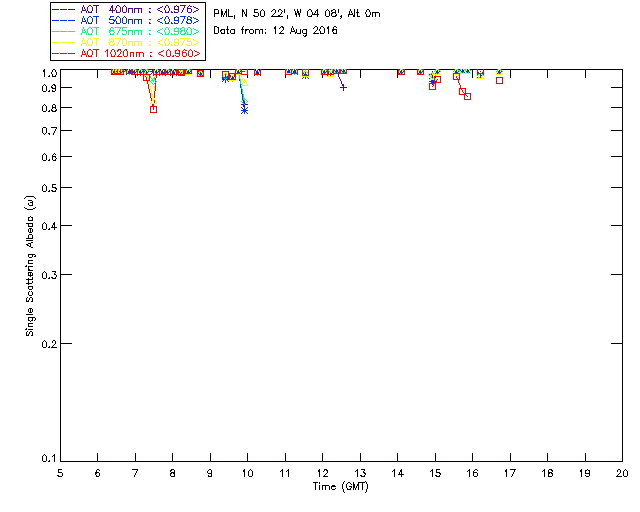Click the y-axis tick label '0.5'

pos(49,188)
